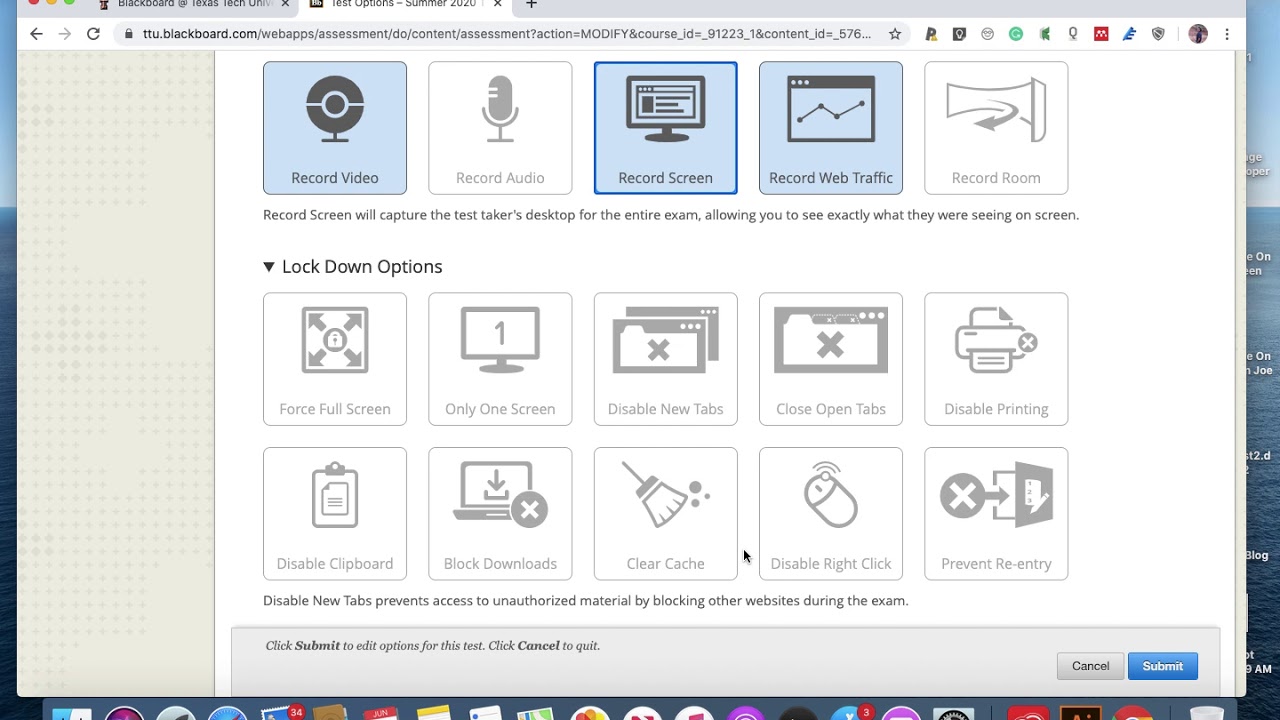
Task: Select the Only One Screen tile
Action: [500, 359]
